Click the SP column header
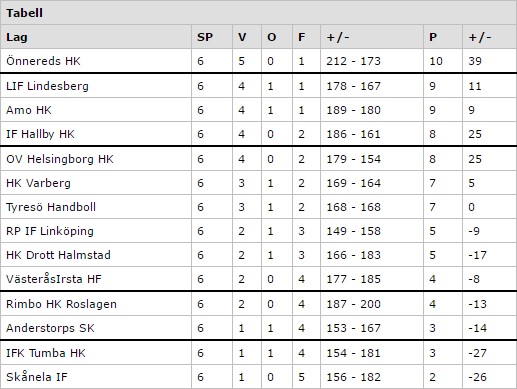The image size is (517, 389). pyautogui.click(x=205, y=37)
